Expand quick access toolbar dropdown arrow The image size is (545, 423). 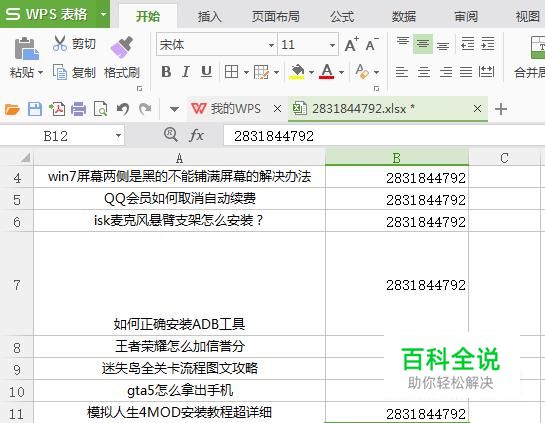pyautogui.click(x=174, y=109)
